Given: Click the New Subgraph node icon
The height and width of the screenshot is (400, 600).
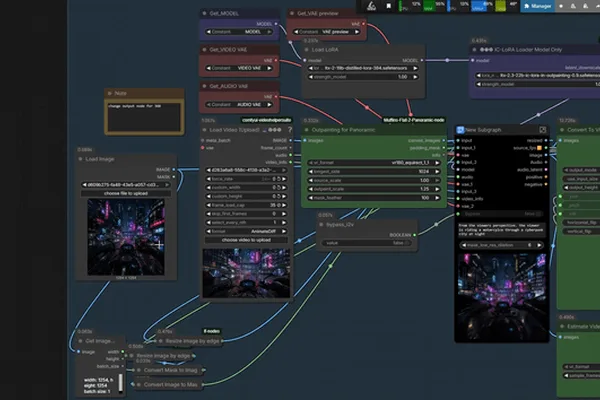Looking at the screenshot, I should [x=460, y=130].
